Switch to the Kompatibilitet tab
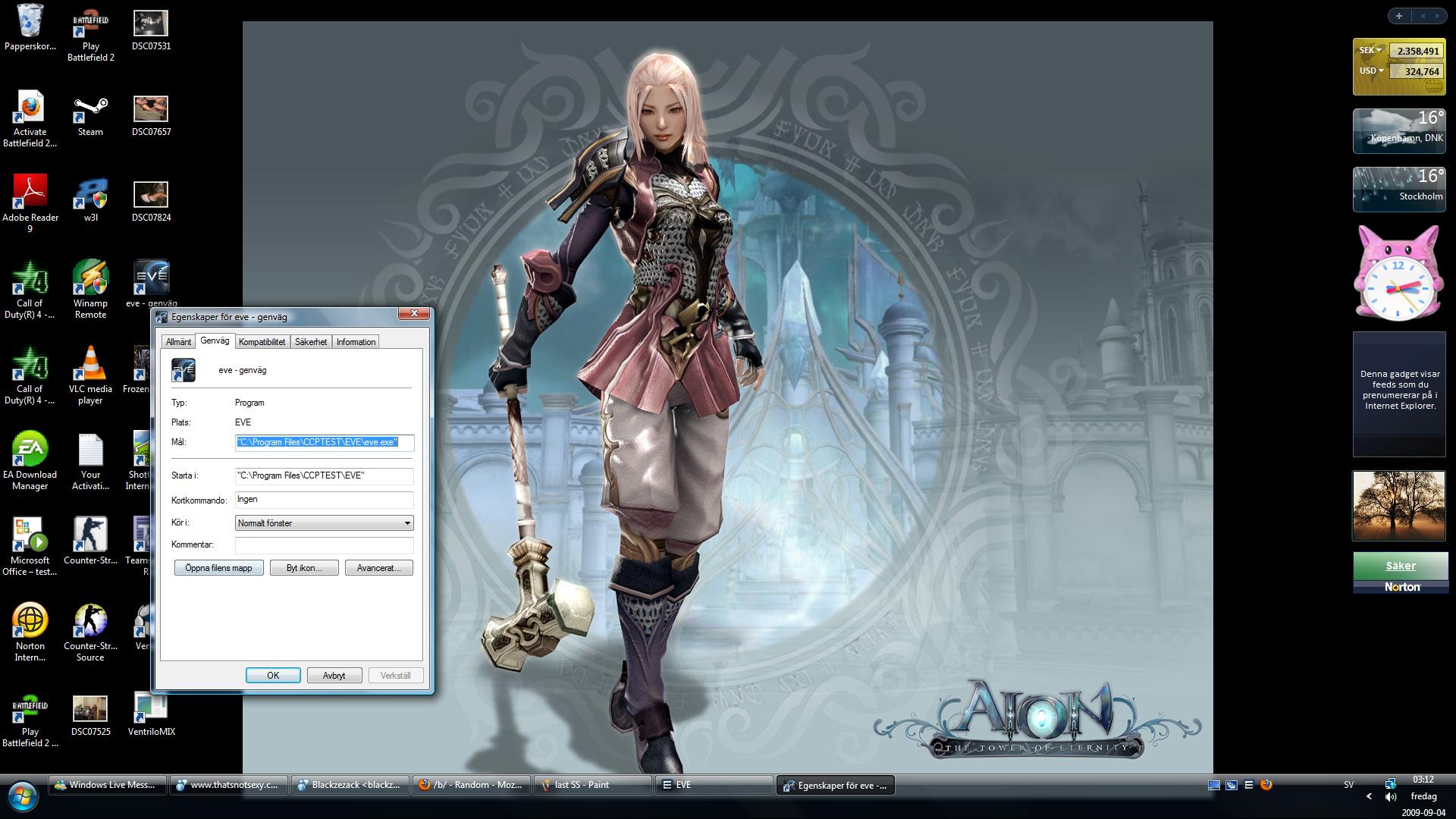The image size is (1456, 819). coord(262,342)
